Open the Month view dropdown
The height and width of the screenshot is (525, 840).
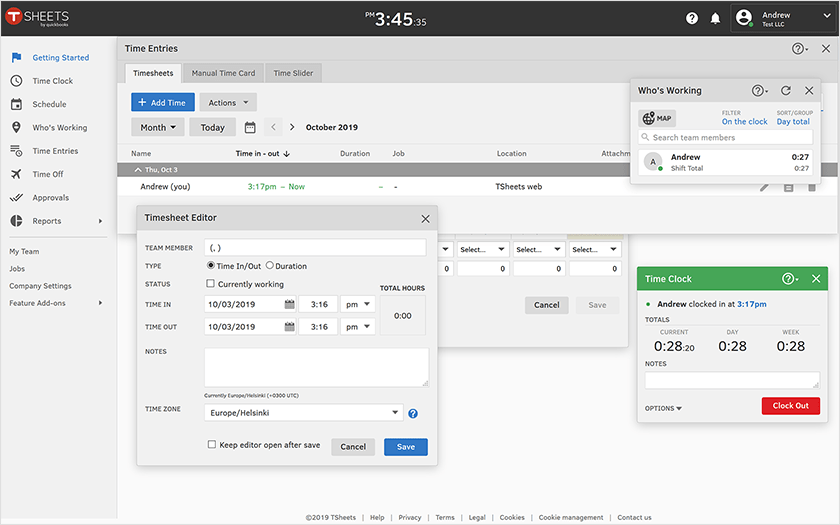tap(158, 127)
